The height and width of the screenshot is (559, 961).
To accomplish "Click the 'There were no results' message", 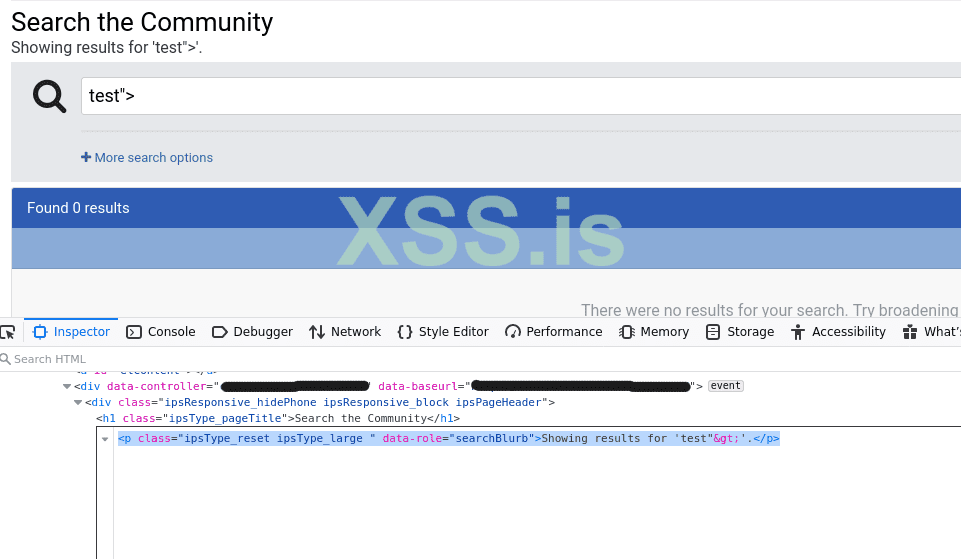I will pyautogui.click(x=770, y=310).
